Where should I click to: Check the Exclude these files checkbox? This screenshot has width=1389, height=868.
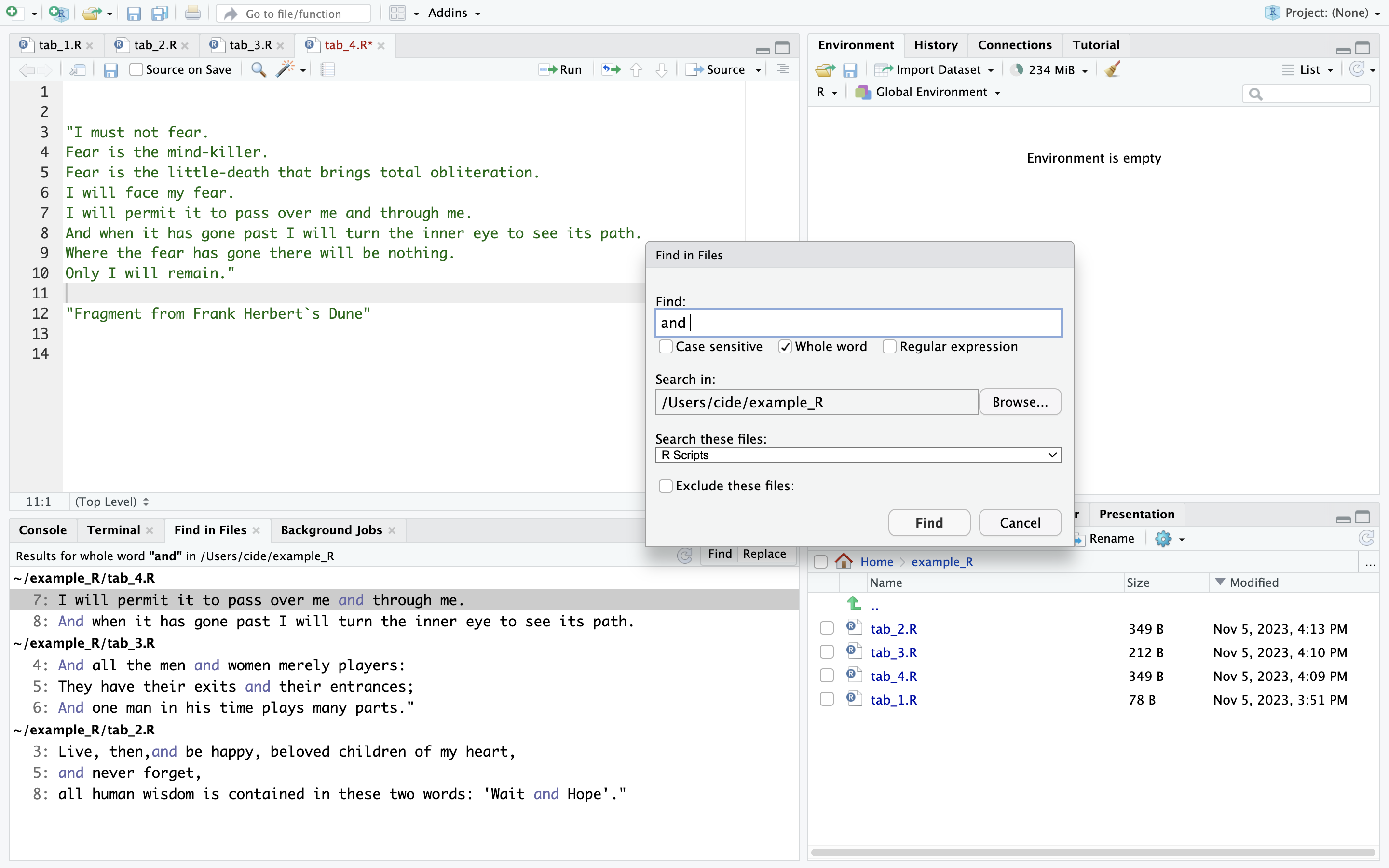[x=665, y=486]
